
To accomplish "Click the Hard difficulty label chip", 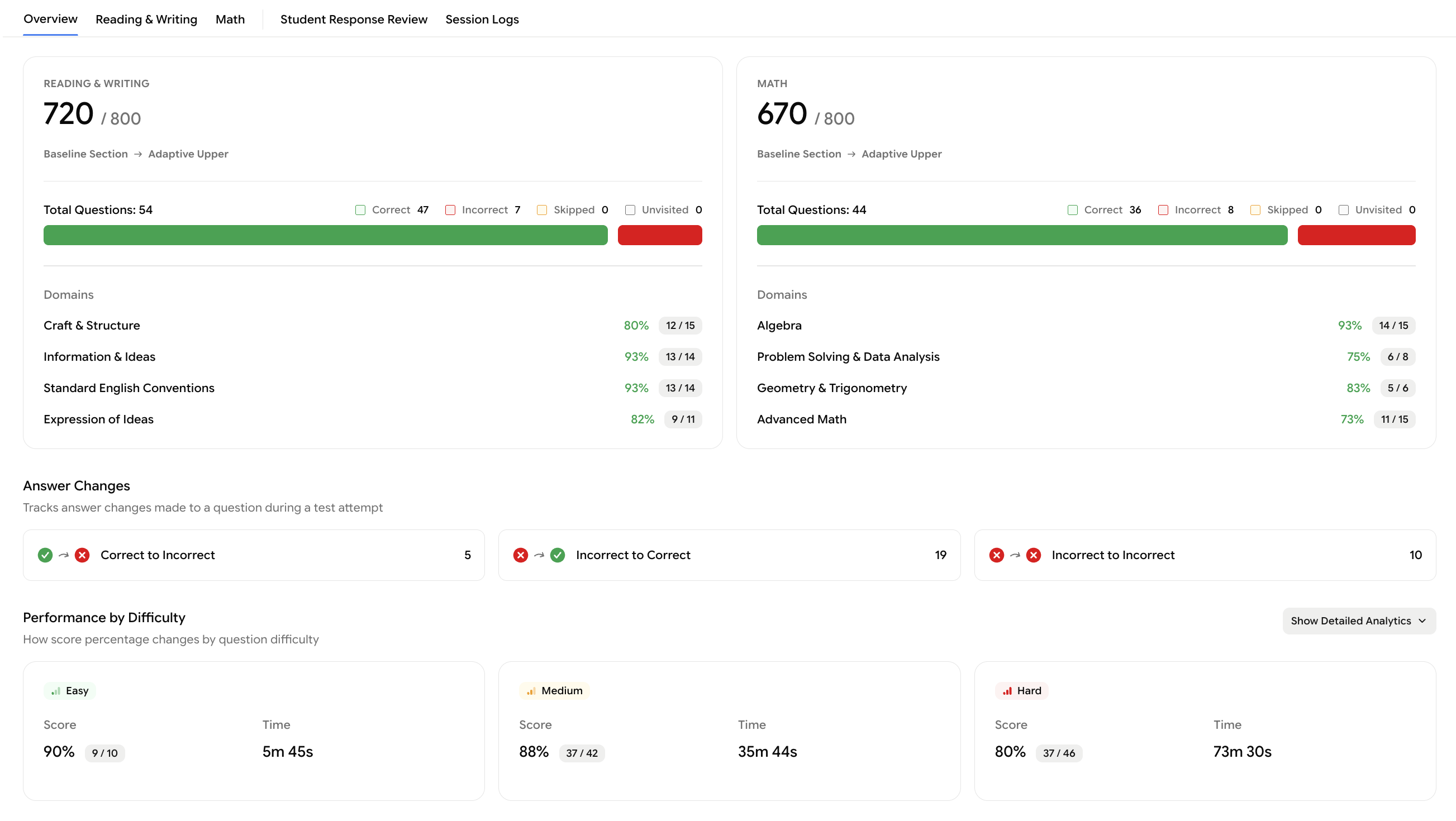I will click(x=1021, y=691).
